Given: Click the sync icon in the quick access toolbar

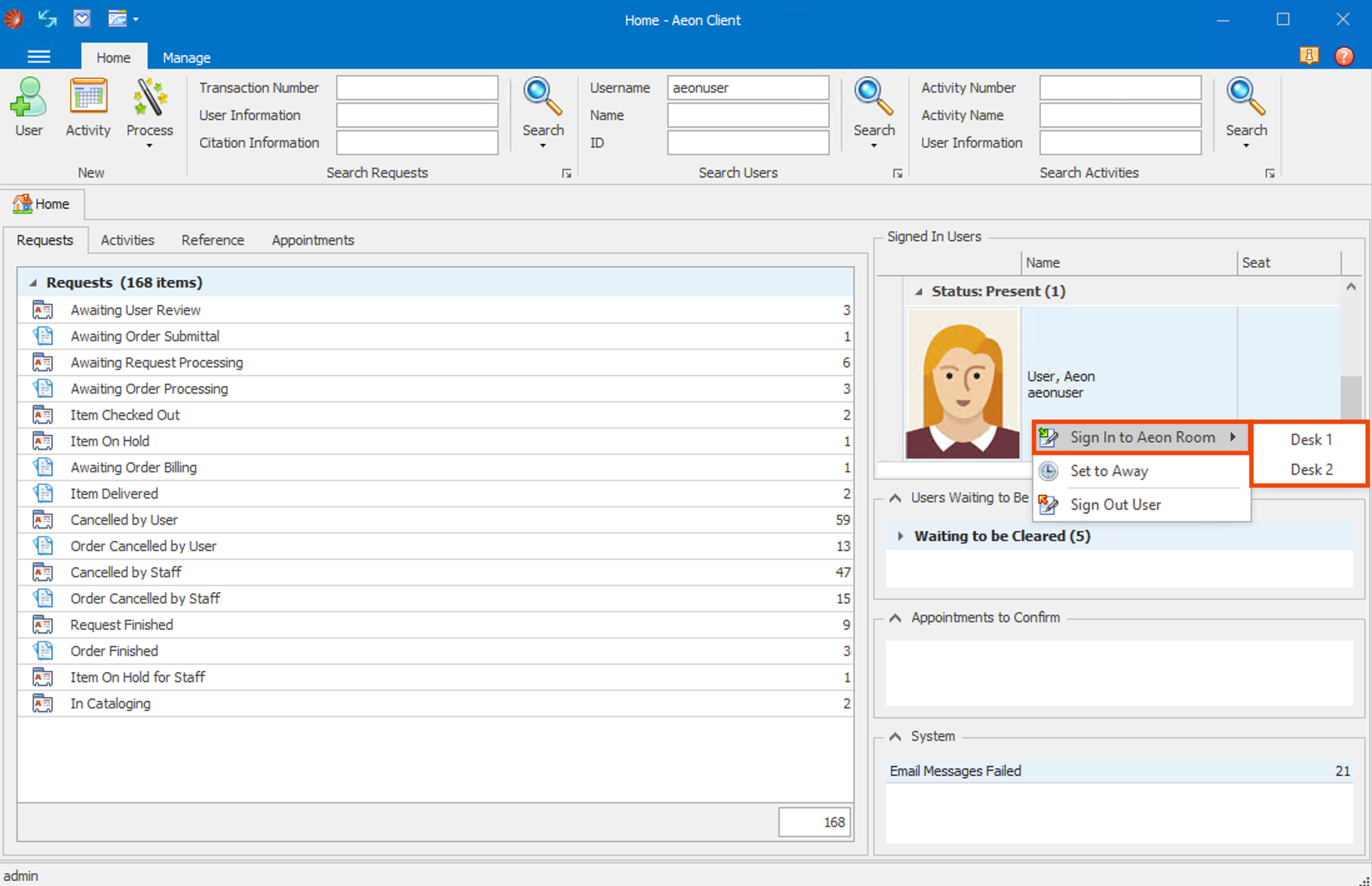Looking at the screenshot, I should click(x=47, y=19).
